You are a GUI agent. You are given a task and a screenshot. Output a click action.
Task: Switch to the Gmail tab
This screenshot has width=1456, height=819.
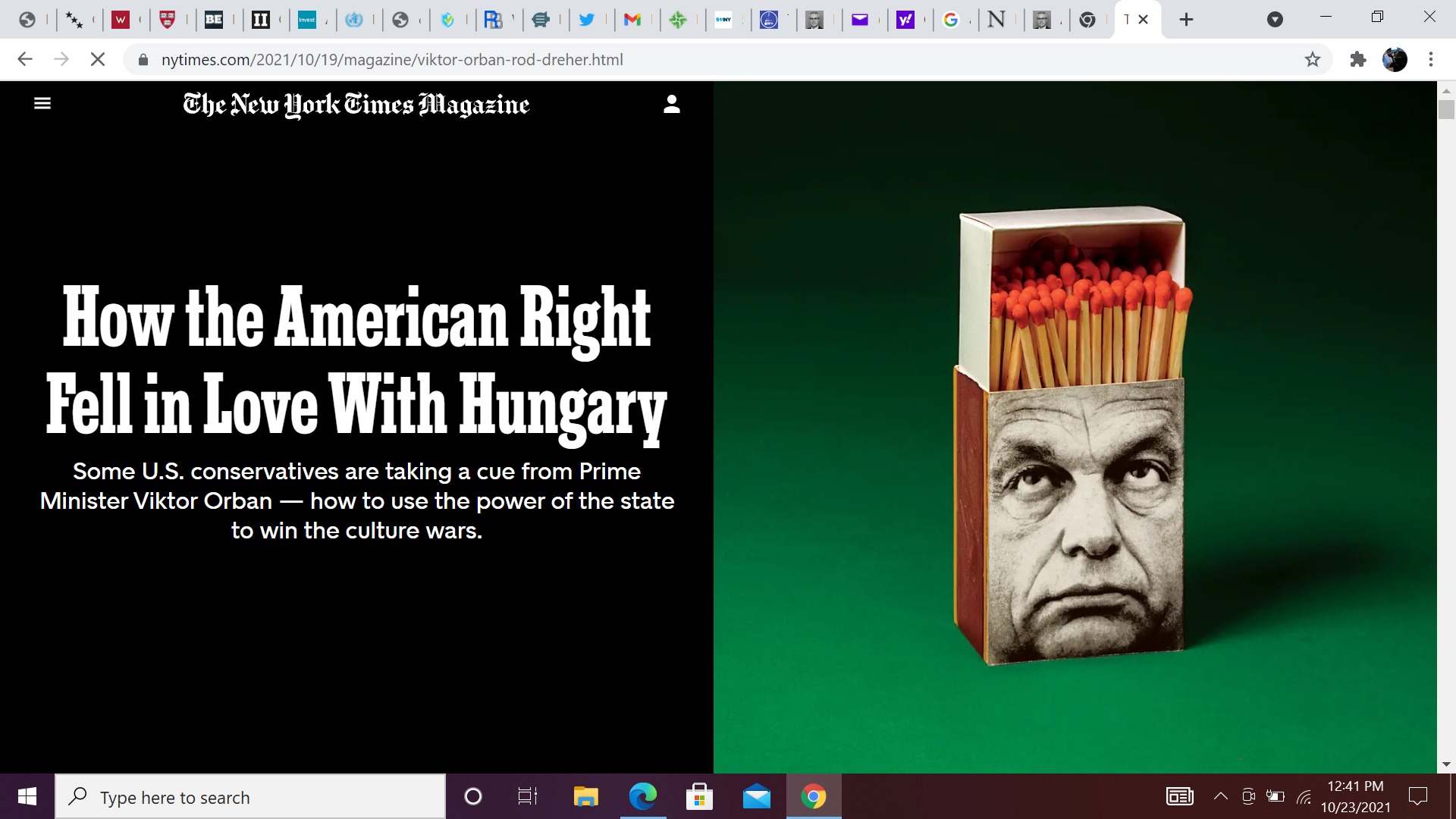632,20
